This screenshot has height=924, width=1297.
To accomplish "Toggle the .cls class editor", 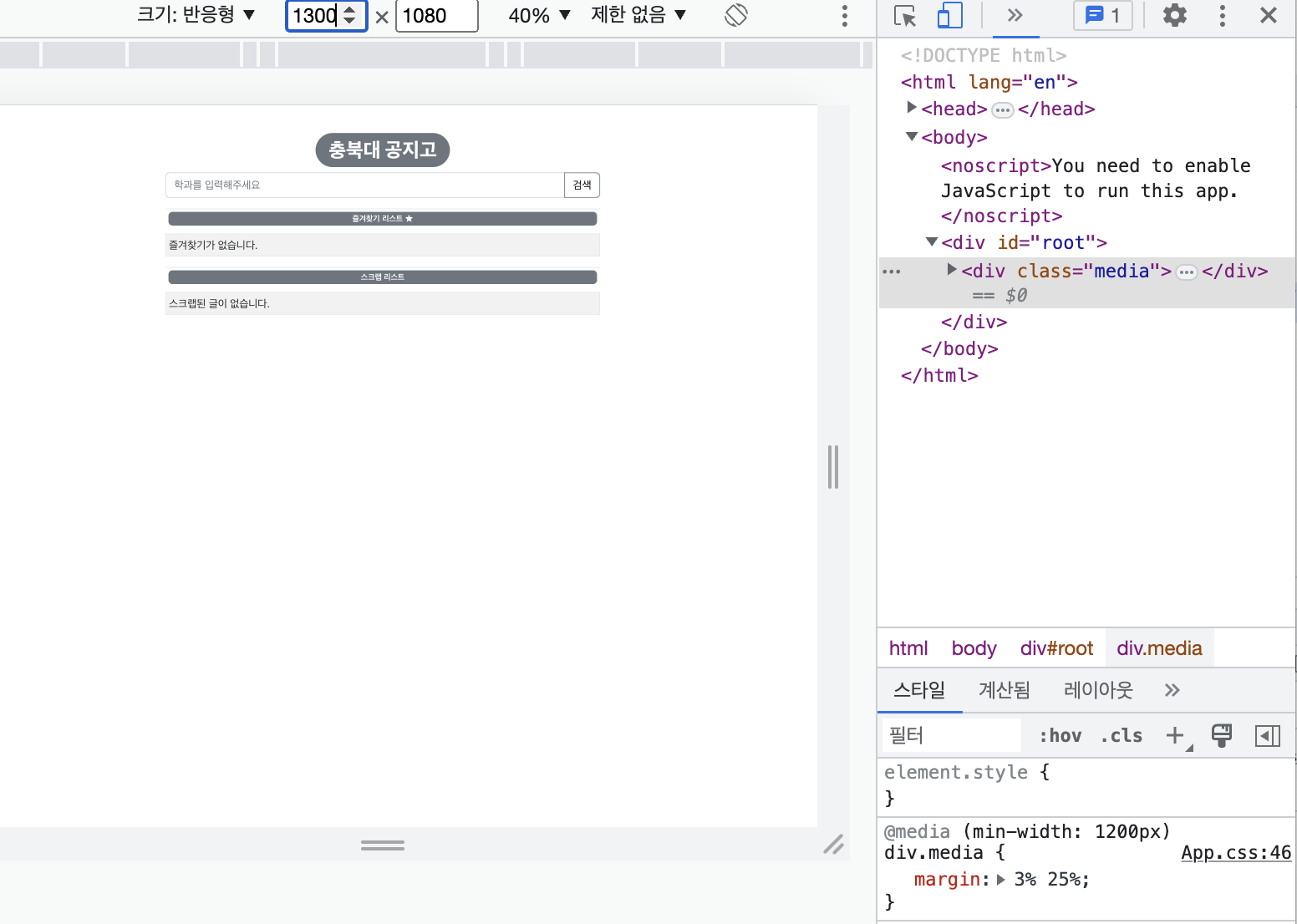I will coord(1122,735).
